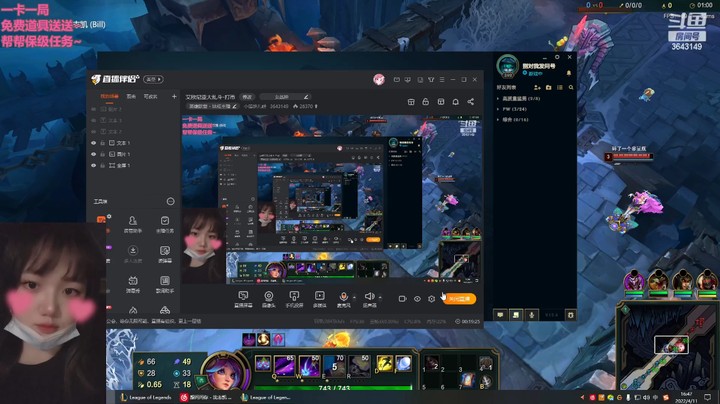Image resolution: width=720 pixels, height=404 pixels.
Task: Toggle the lock on the 图片 1 layer
Action: click(103, 154)
